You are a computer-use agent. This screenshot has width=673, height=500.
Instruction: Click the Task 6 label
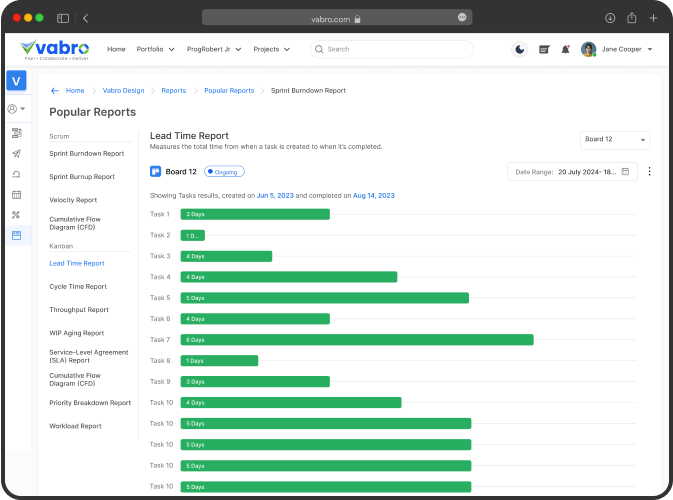point(160,319)
